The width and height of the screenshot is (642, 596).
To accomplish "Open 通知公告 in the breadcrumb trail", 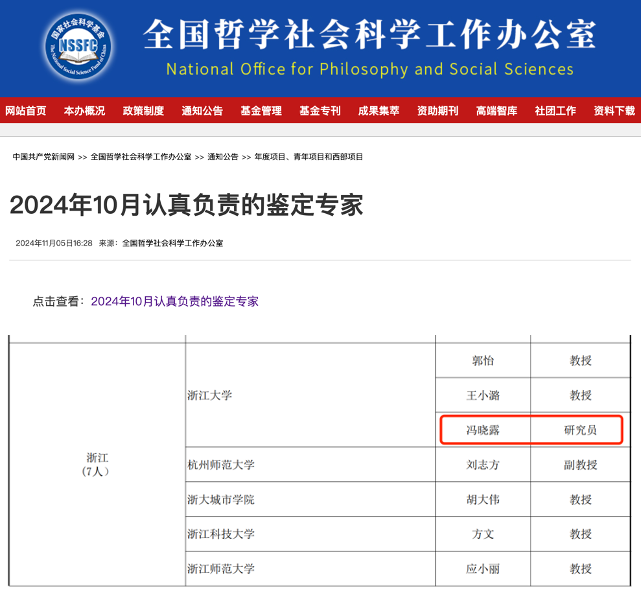I will click(x=223, y=157).
